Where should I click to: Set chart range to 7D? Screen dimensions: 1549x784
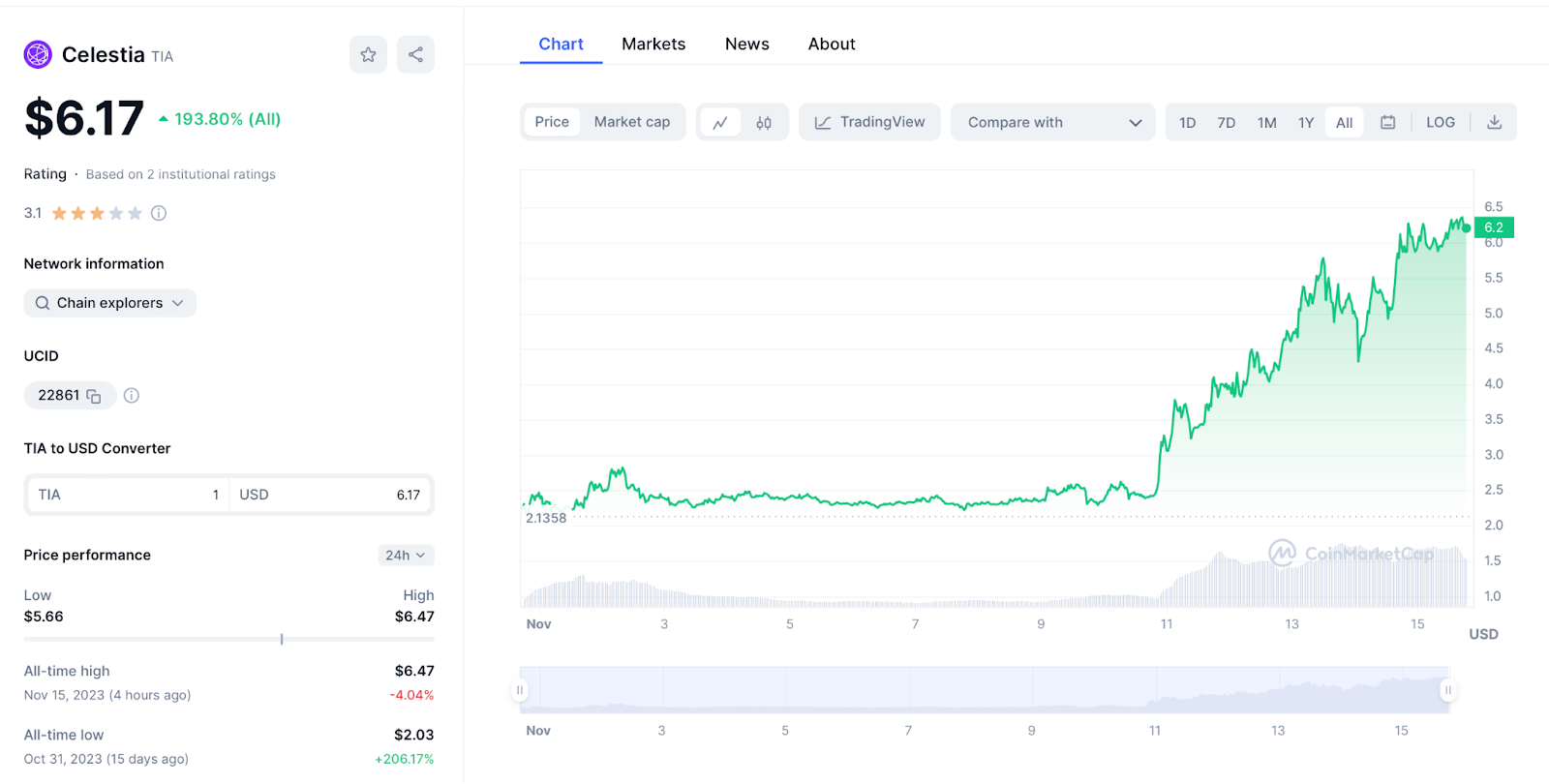tap(1227, 122)
